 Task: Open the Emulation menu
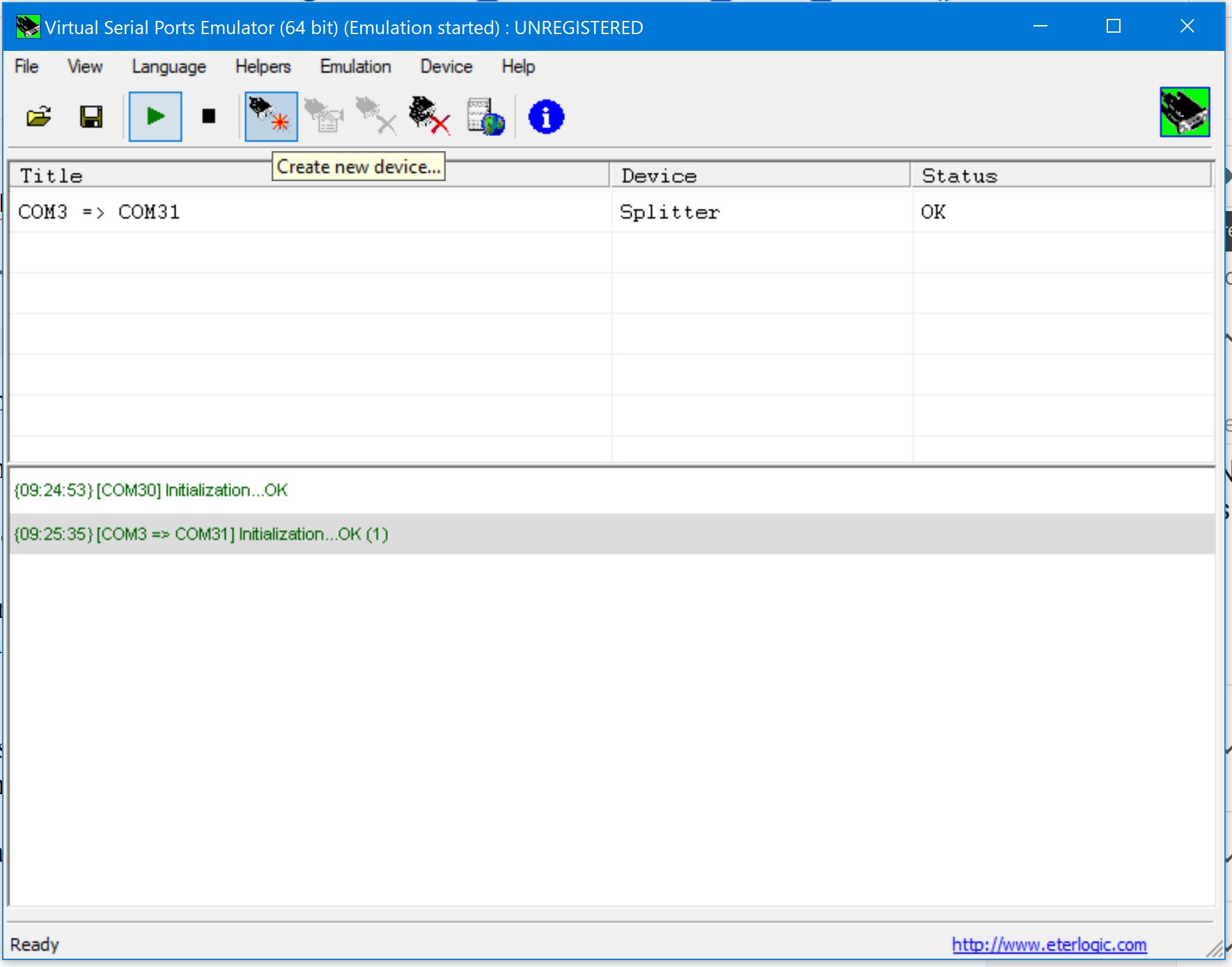pyautogui.click(x=354, y=66)
